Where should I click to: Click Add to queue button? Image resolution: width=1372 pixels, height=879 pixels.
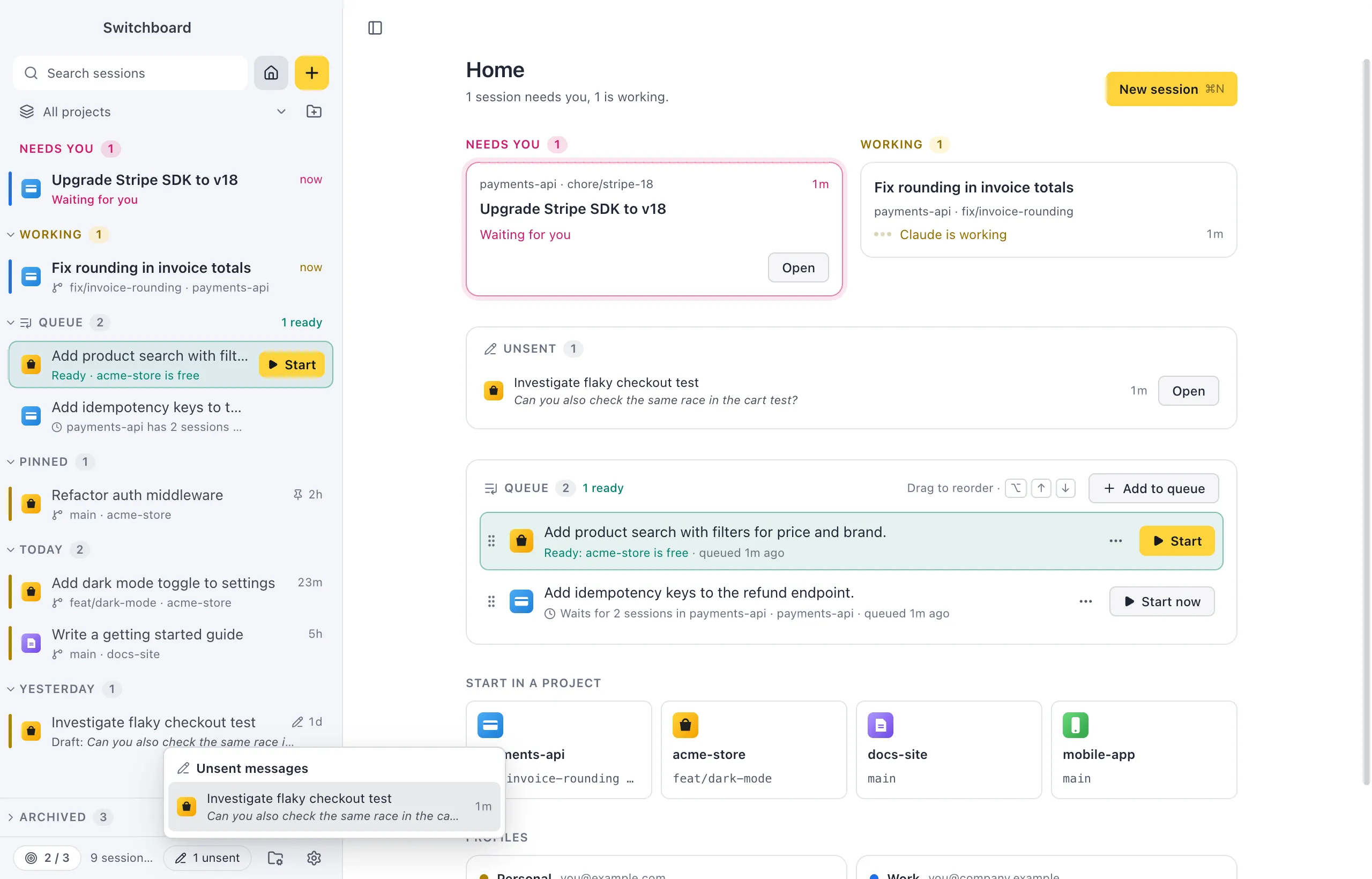pos(1153,489)
